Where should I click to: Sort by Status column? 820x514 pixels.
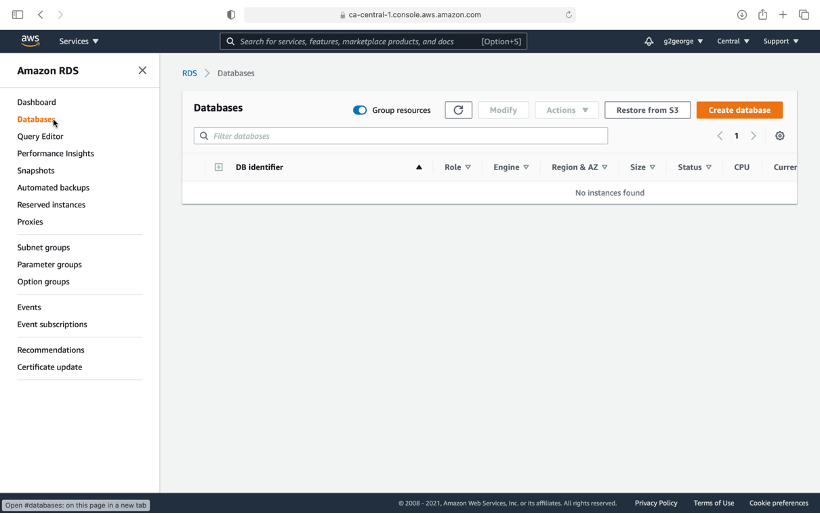pyautogui.click(x=694, y=167)
